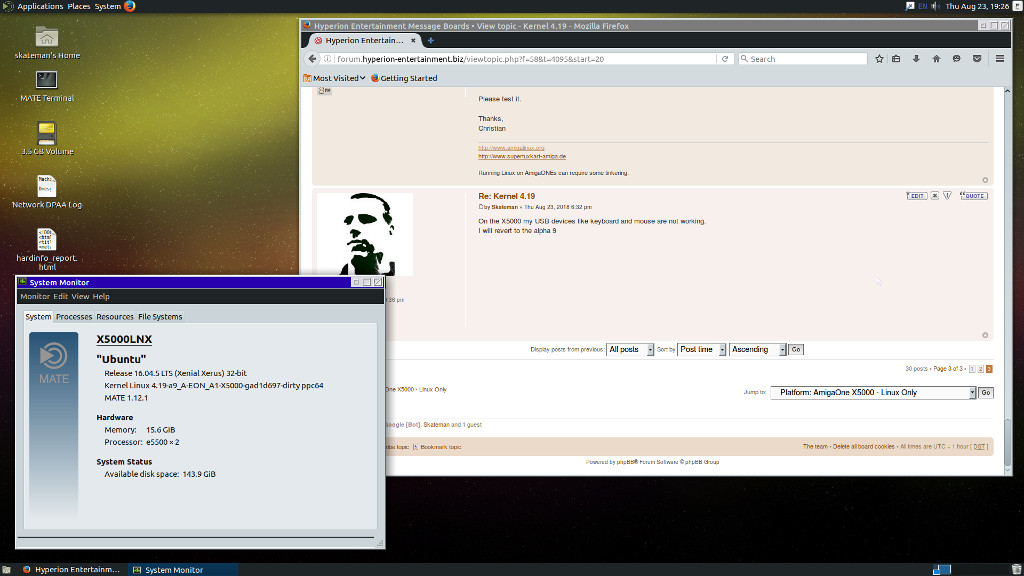This screenshot has height=576, width=1024.
Task: Select the System tab
Action: tap(38, 317)
